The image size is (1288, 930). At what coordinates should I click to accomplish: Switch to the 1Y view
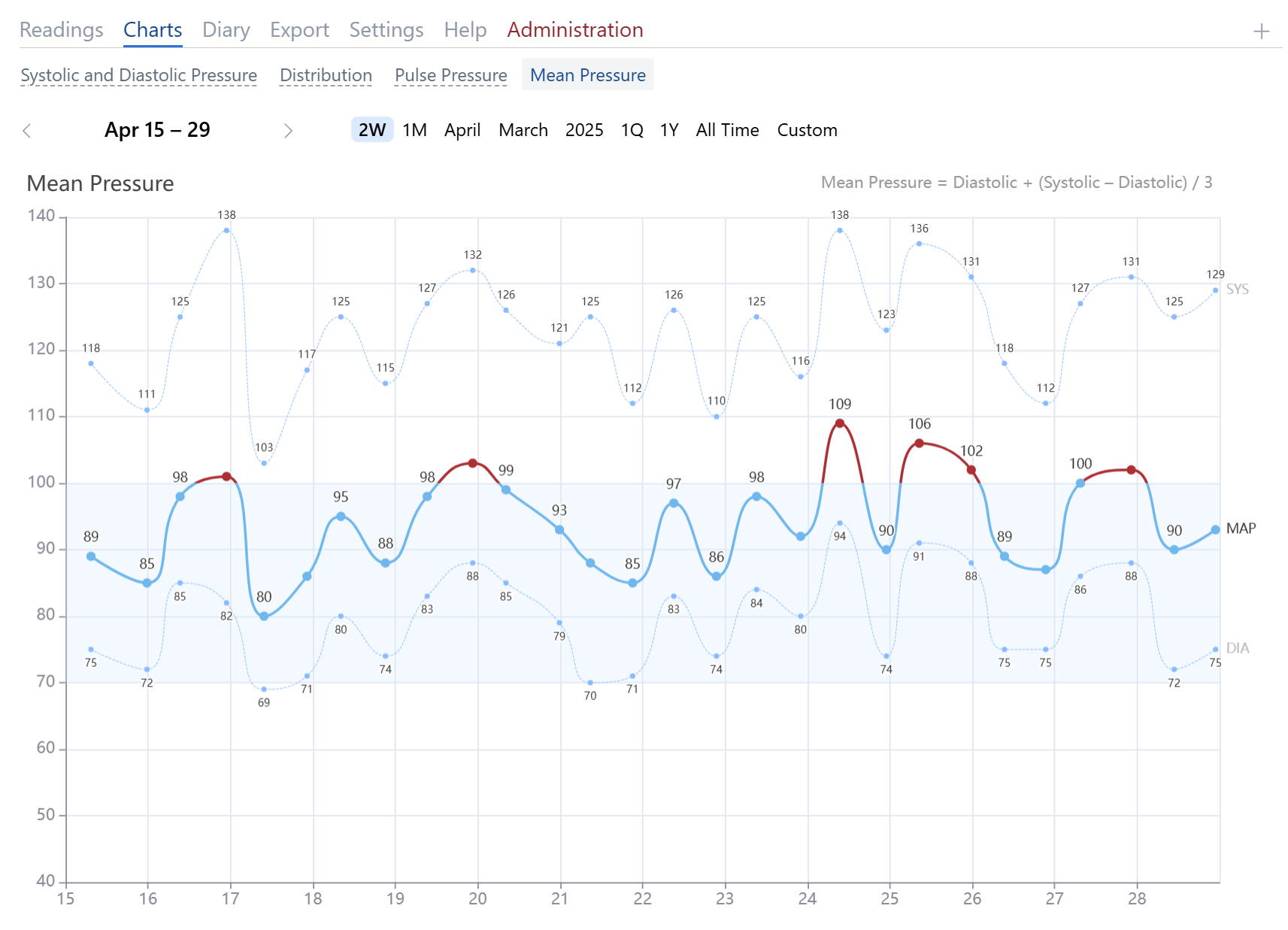668,130
